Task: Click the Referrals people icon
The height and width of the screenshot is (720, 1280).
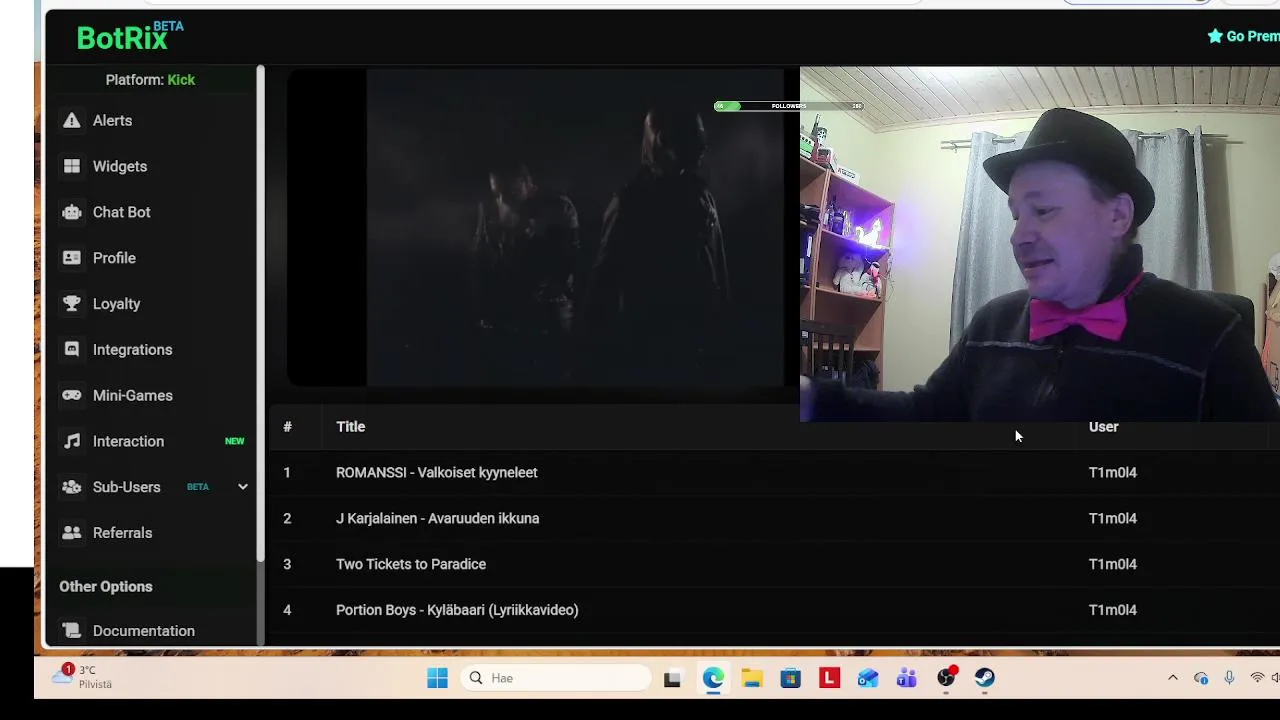Action: tap(72, 533)
